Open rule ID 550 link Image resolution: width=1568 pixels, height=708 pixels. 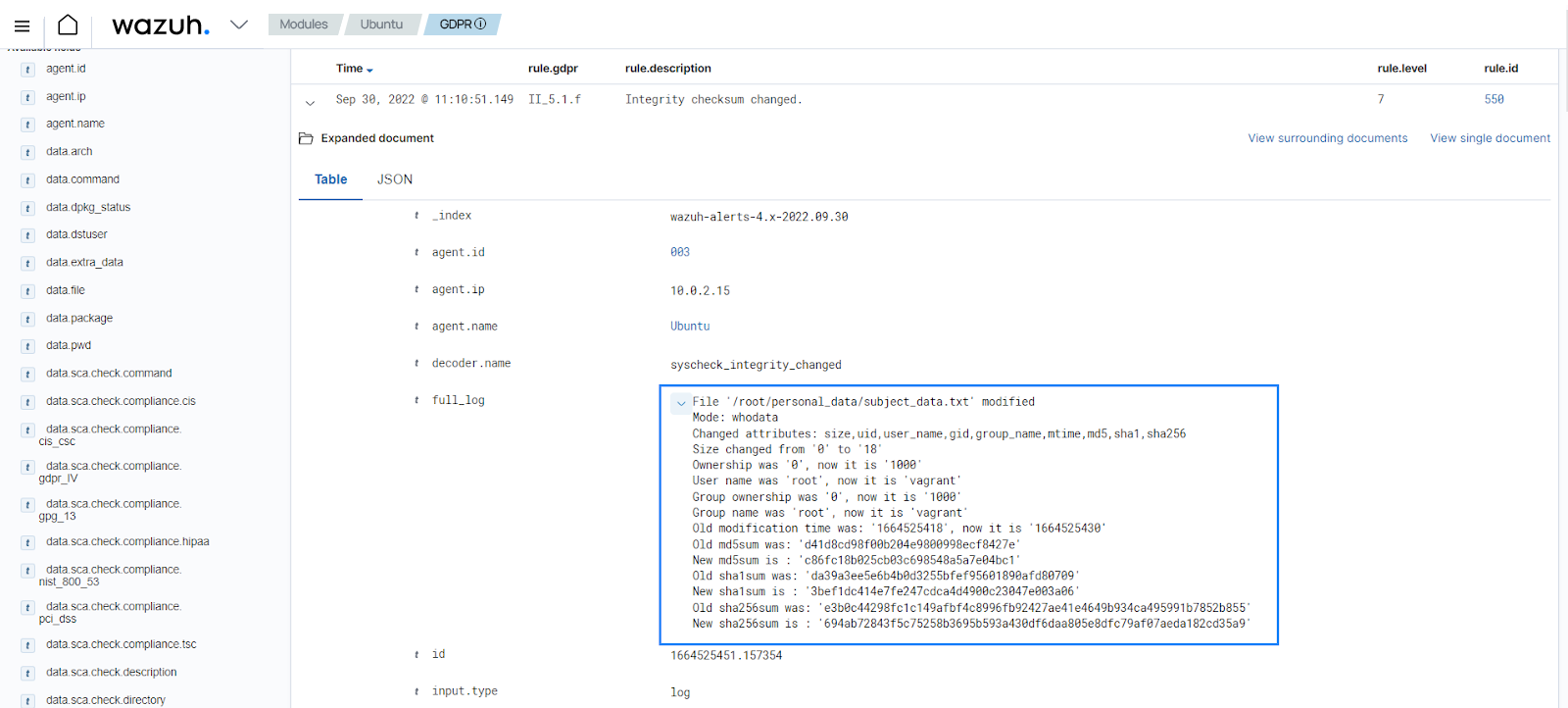click(1494, 99)
